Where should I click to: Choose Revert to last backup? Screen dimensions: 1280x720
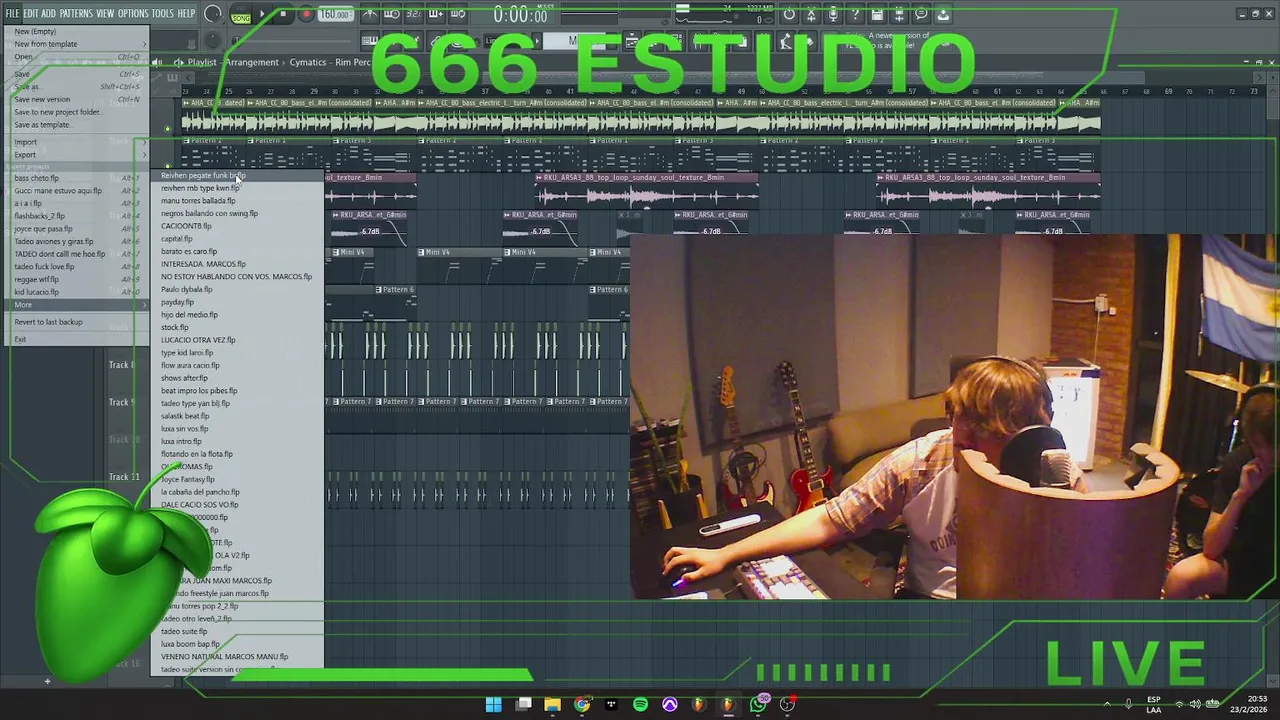pos(76,322)
